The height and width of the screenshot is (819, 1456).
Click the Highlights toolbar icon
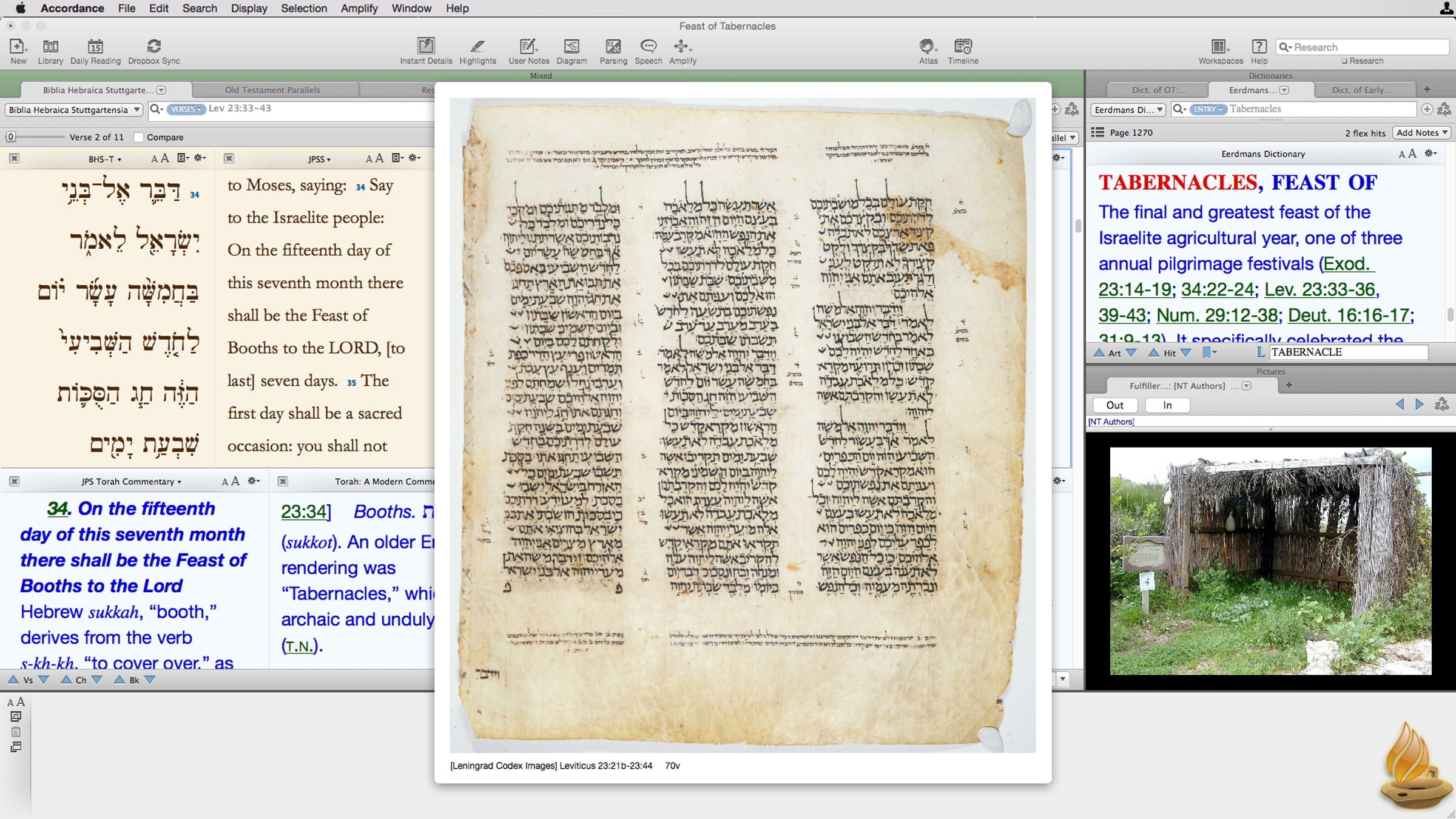(x=477, y=47)
